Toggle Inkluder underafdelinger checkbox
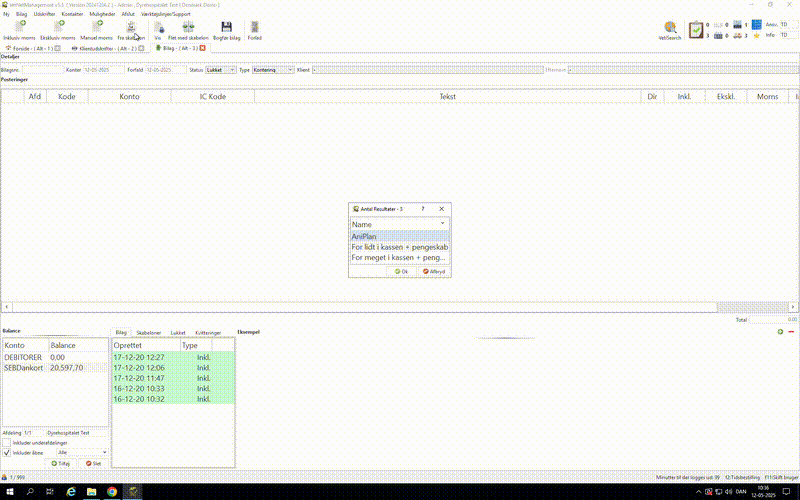 [x=7, y=443]
